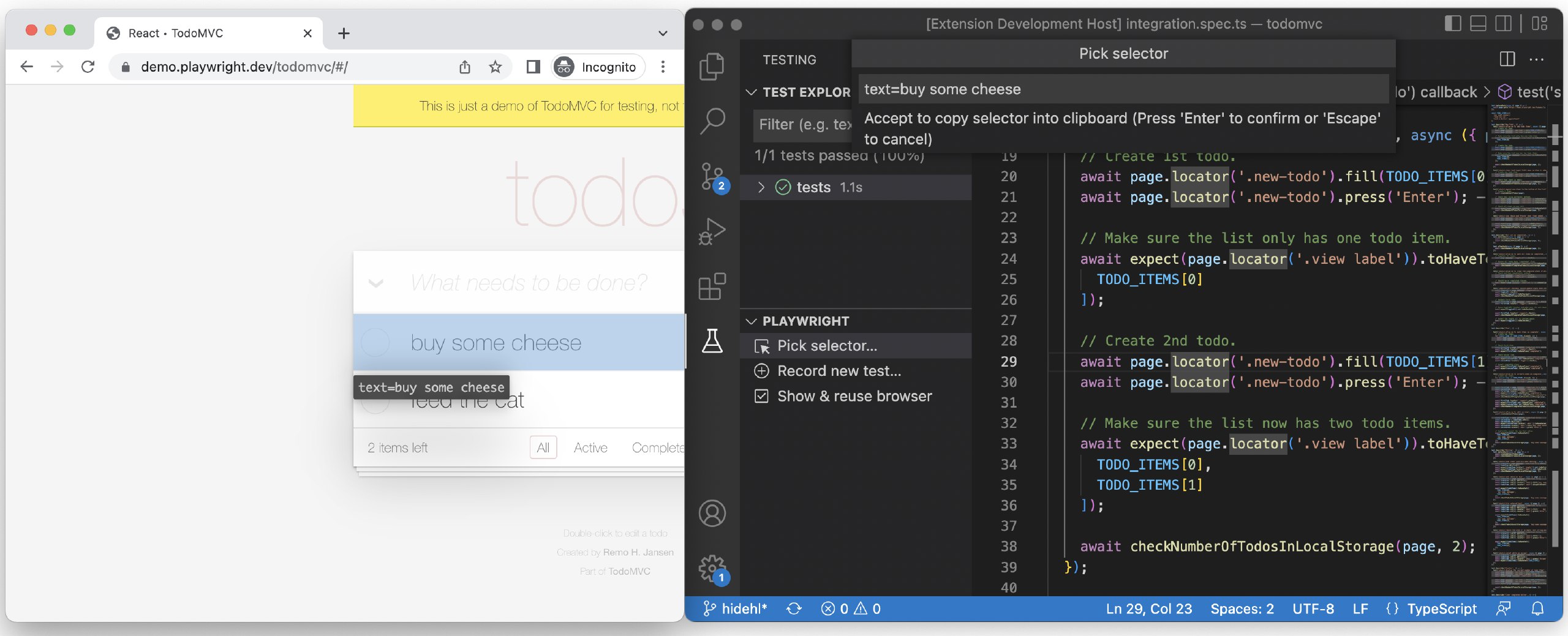Image resolution: width=1568 pixels, height=636 pixels.
Task: Select Record new test... entry
Action: (x=856, y=371)
